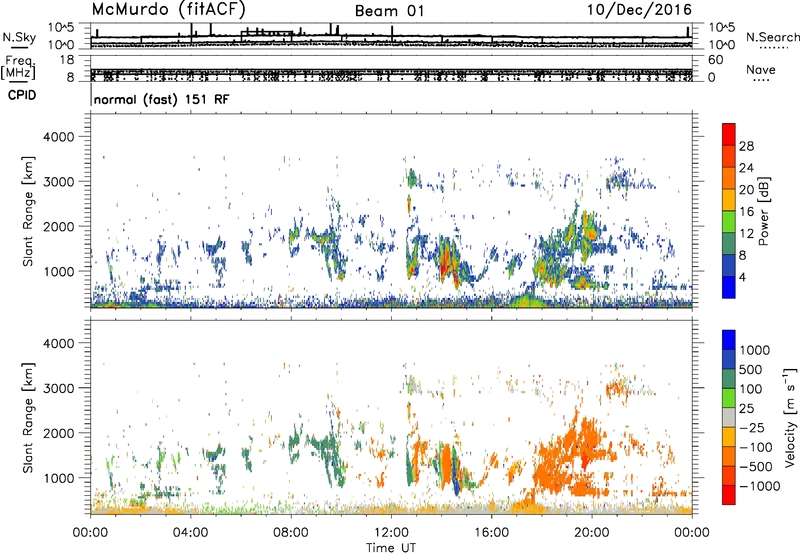Click the frequency axis value 18
The image size is (800, 554).
(x=67, y=60)
